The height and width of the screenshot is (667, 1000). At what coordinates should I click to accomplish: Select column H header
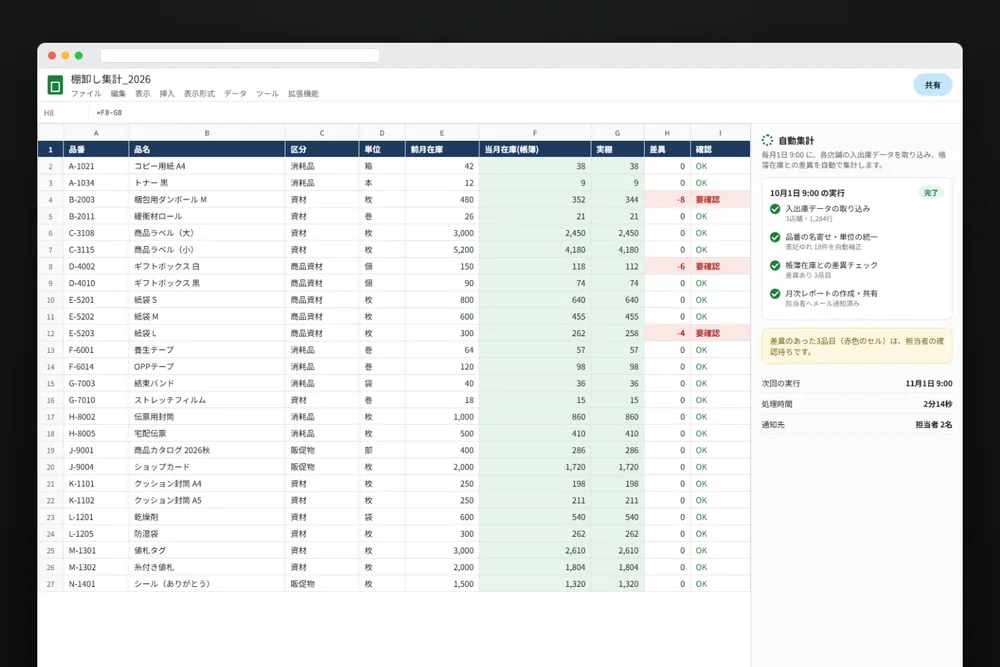pyautogui.click(x=667, y=133)
